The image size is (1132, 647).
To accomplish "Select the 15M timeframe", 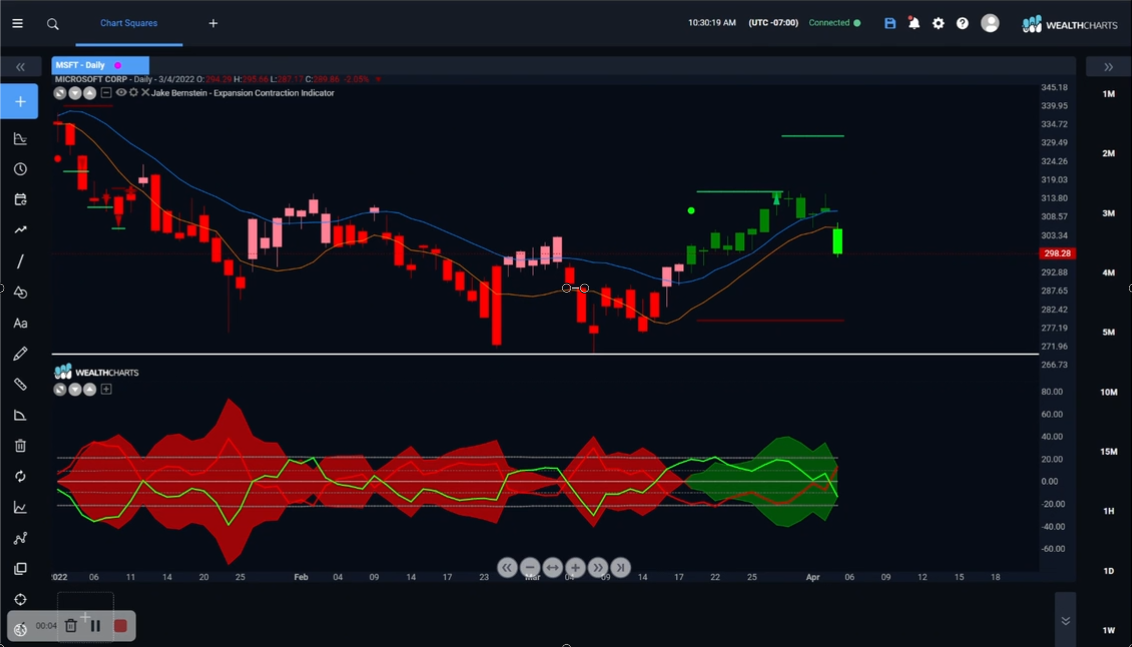I will pos(1108,451).
